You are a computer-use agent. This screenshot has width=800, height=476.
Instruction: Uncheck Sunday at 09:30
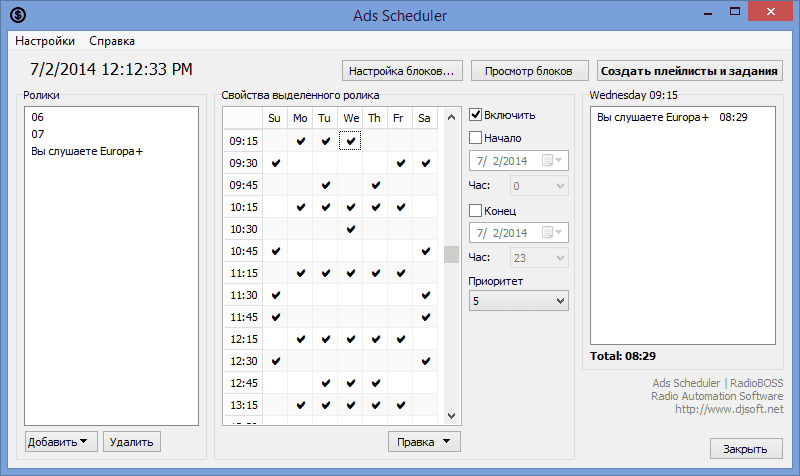(x=276, y=163)
